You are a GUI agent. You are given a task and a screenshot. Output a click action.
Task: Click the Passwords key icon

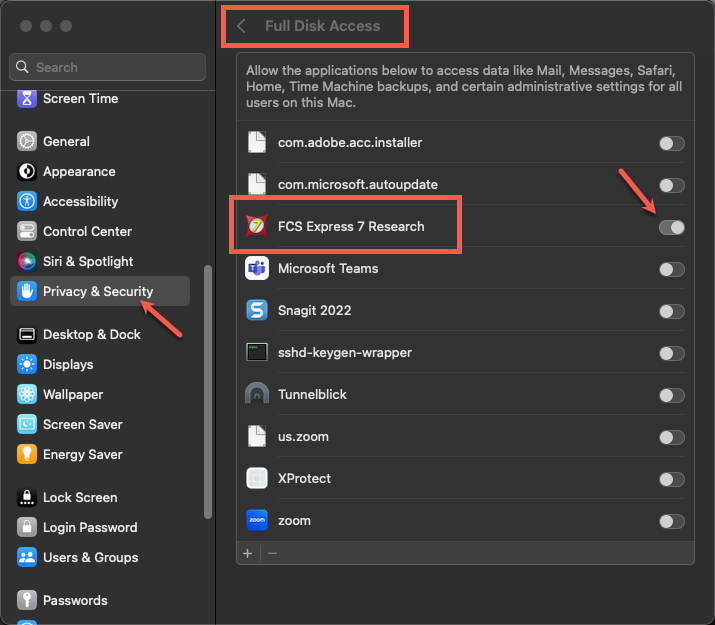[27, 600]
